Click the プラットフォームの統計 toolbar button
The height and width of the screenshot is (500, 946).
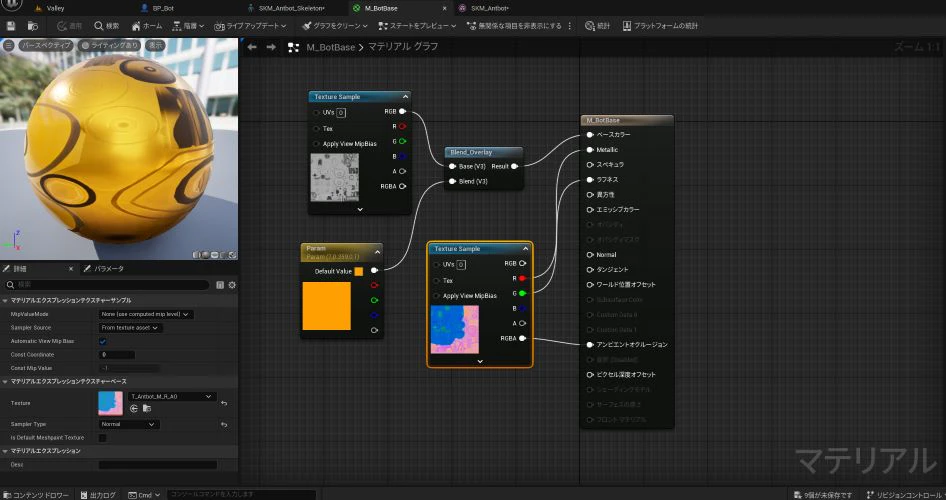(660, 26)
